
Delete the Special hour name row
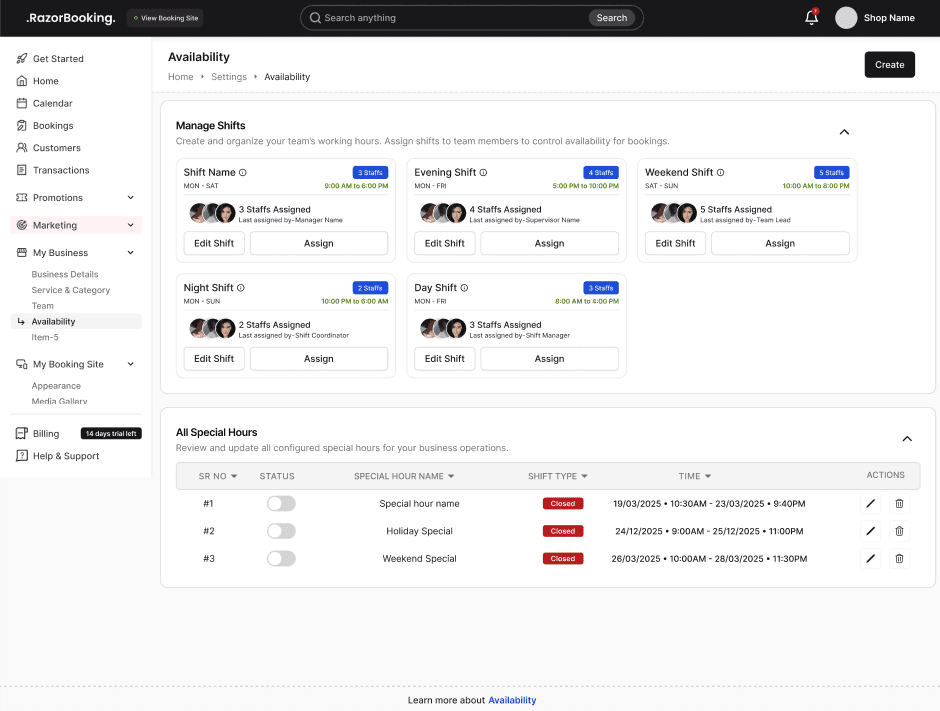tap(899, 504)
